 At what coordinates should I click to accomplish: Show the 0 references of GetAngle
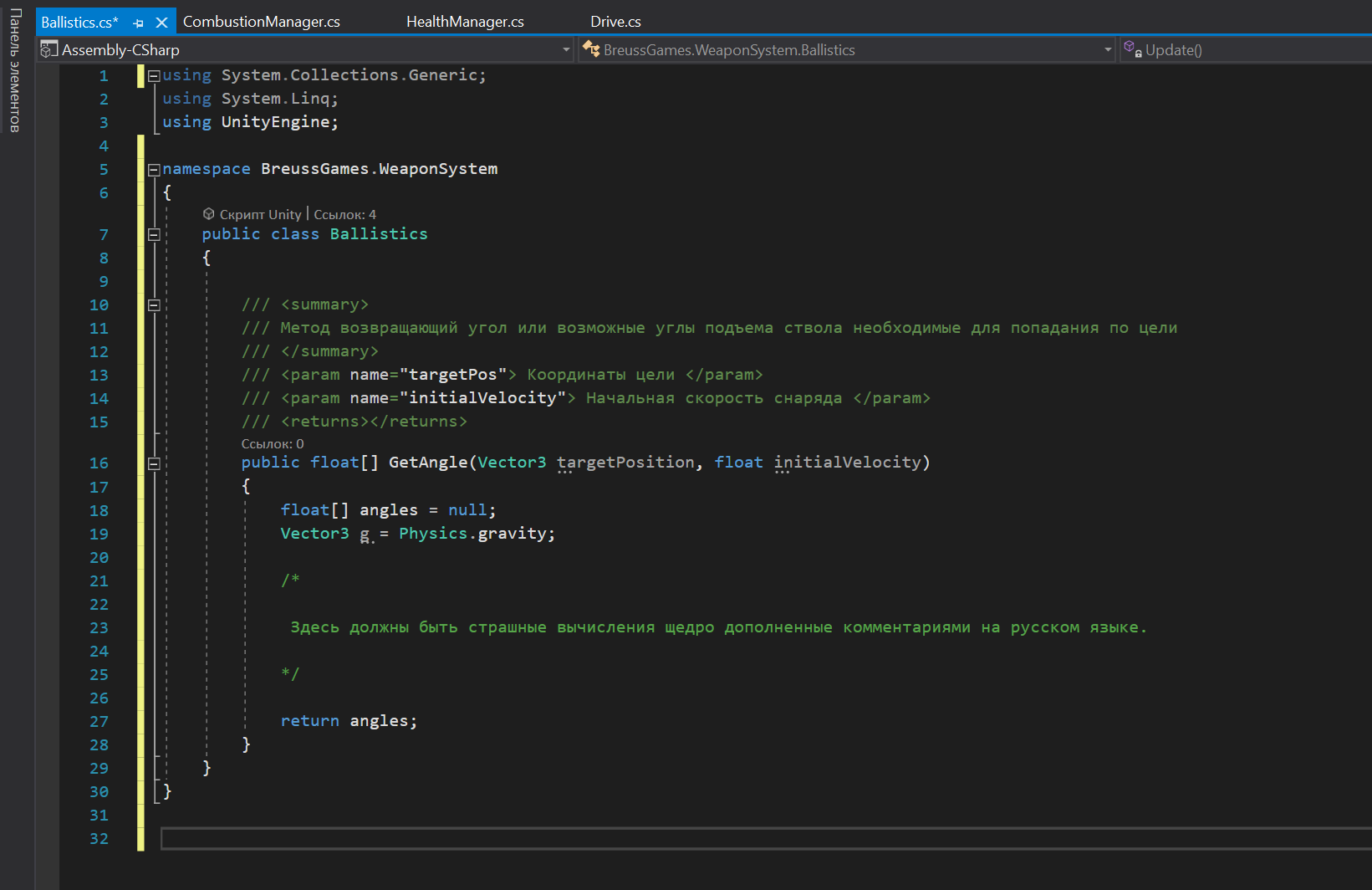[273, 444]
